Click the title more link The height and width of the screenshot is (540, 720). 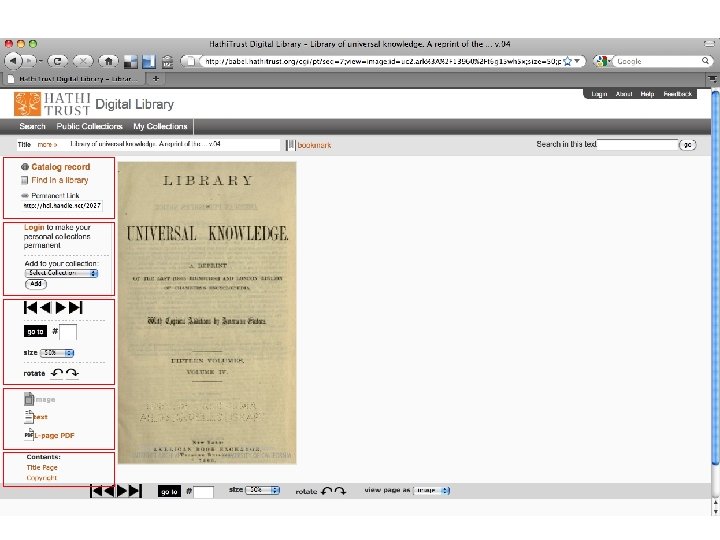[x=47, y=144]
